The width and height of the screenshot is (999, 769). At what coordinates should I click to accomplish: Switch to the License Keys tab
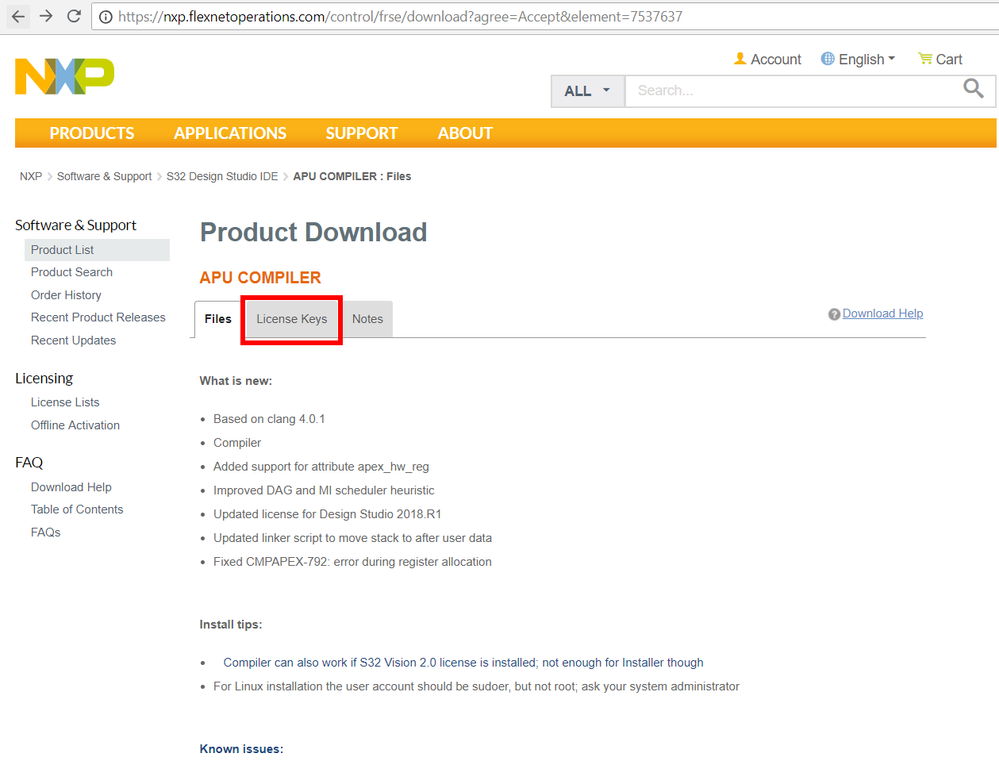click(292, 319)
